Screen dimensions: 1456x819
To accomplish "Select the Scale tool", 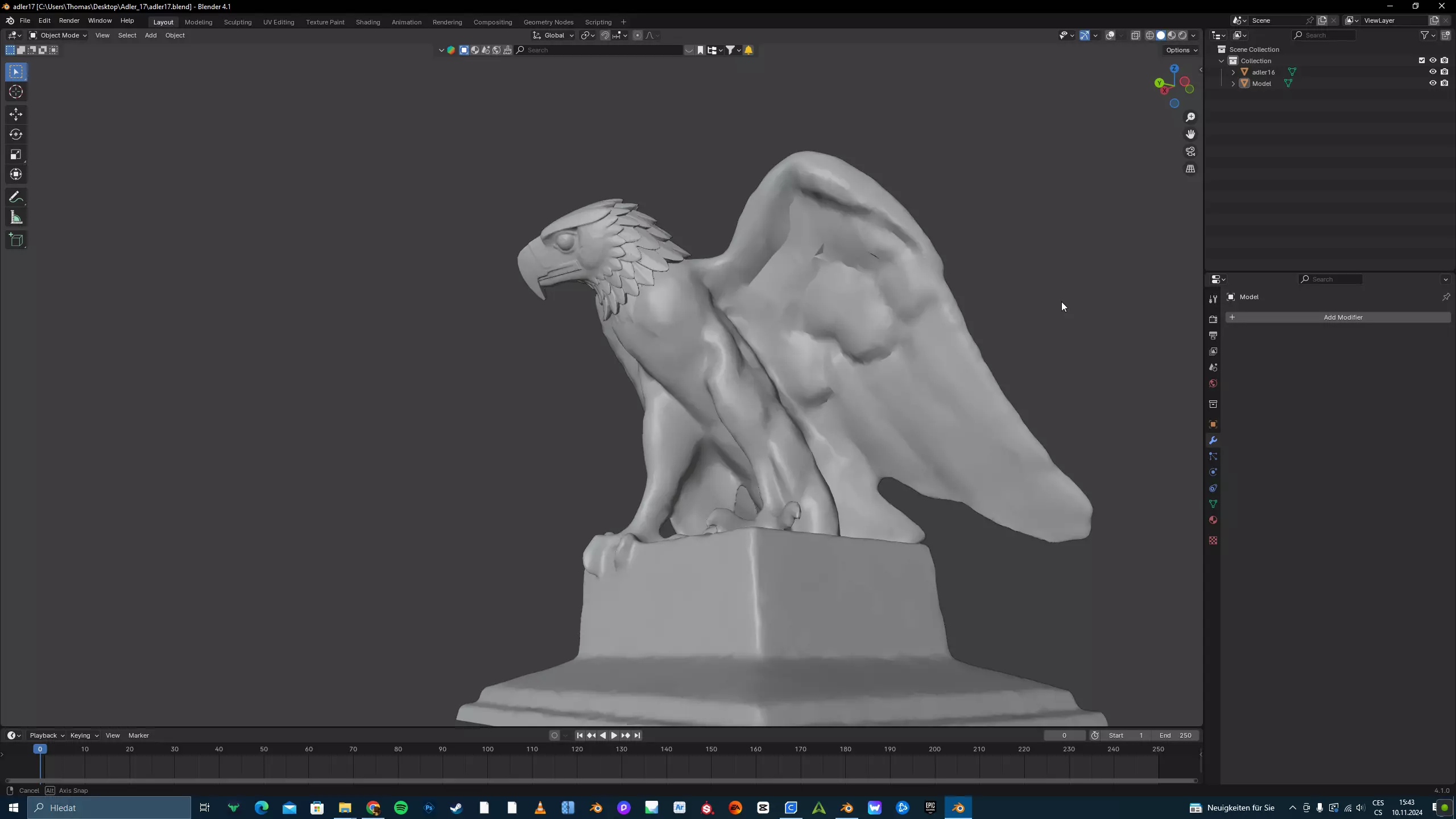I will (x=15, y=155).
